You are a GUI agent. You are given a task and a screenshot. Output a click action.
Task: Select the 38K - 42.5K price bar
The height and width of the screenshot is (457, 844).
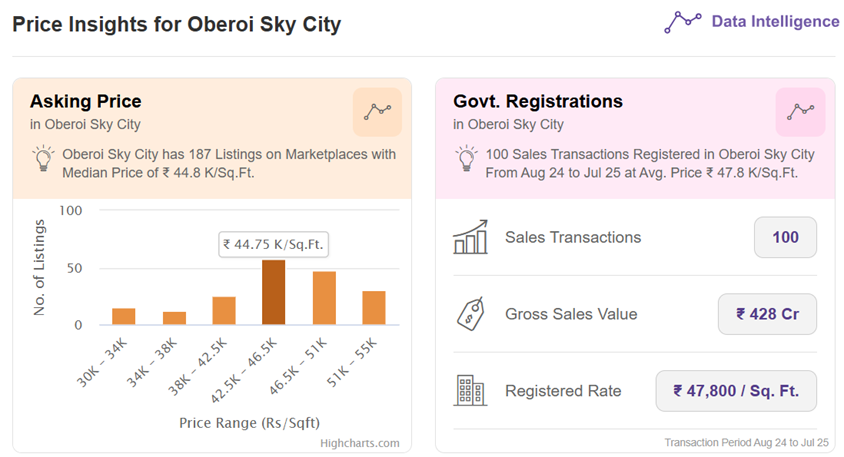coord(224,310)
